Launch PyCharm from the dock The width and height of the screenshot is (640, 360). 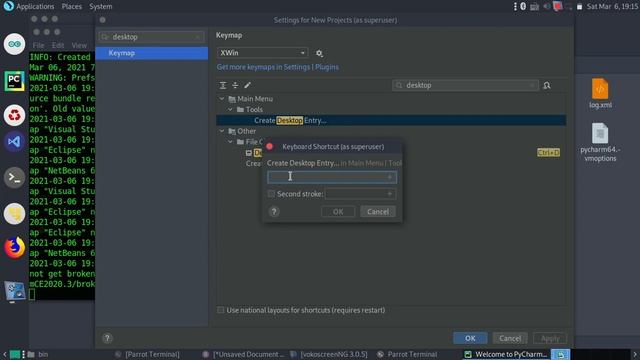14,80
